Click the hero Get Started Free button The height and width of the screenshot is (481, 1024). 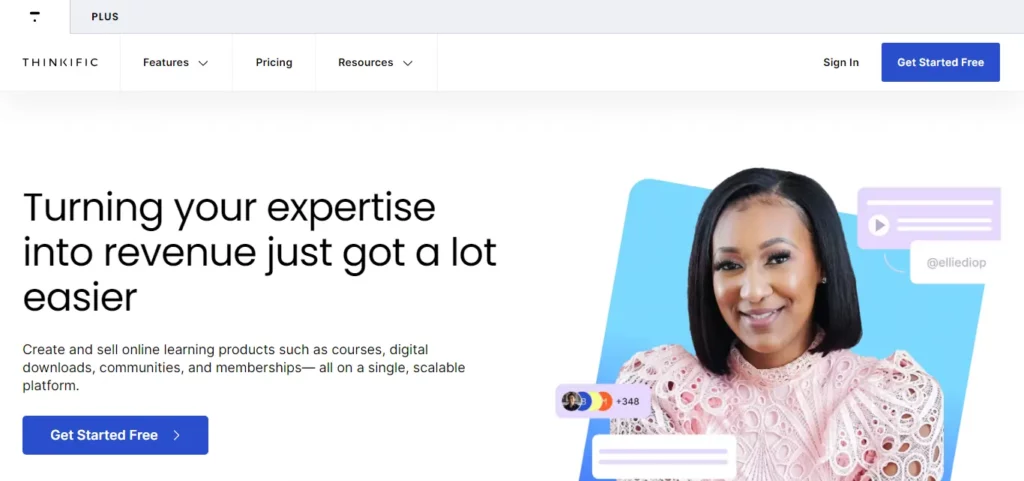click(116, 435)
